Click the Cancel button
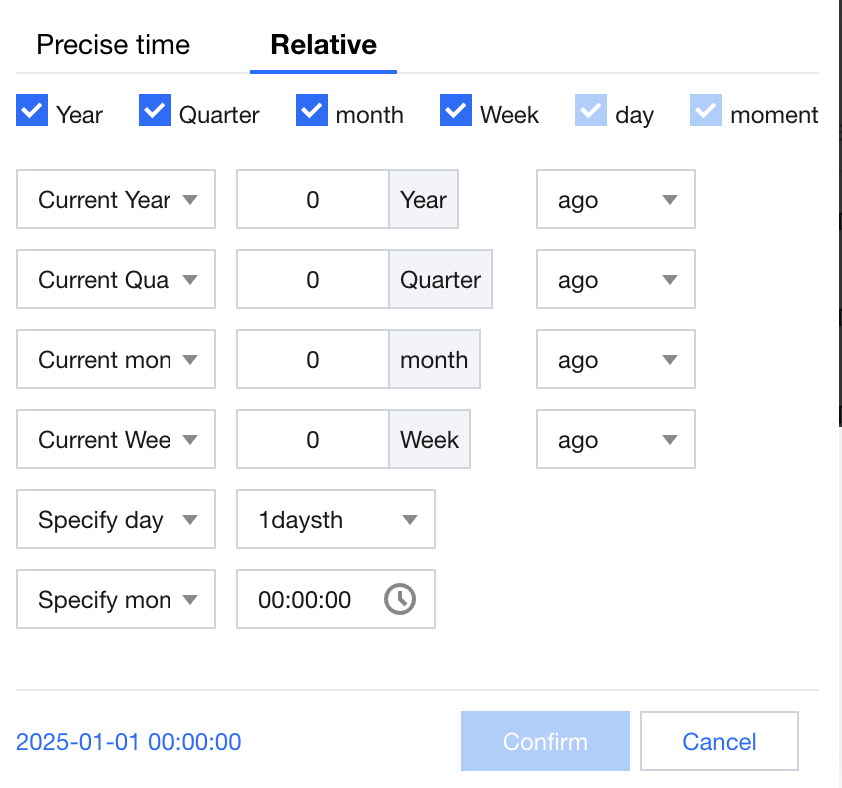This screenshot has height=788, width=842. (x=719, y=742)
